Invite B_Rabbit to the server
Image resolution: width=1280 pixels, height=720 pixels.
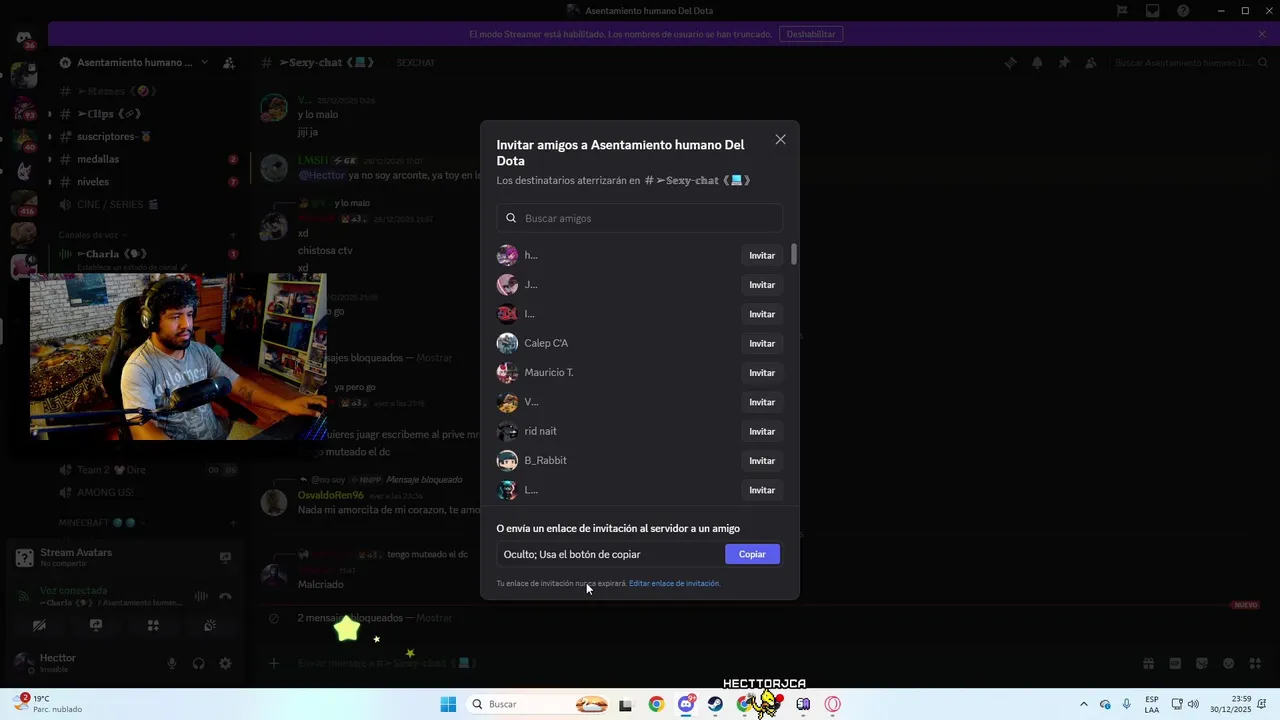point(762,461)
